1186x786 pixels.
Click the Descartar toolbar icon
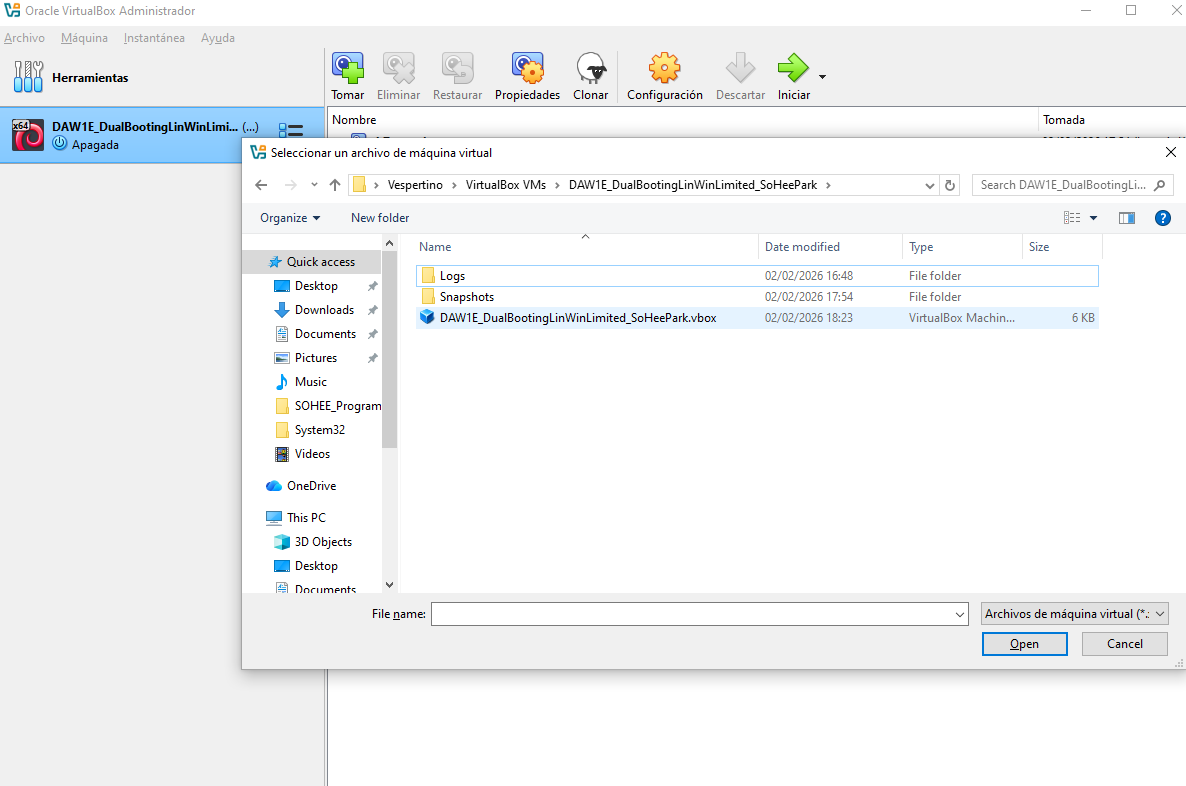pos(740,68)
